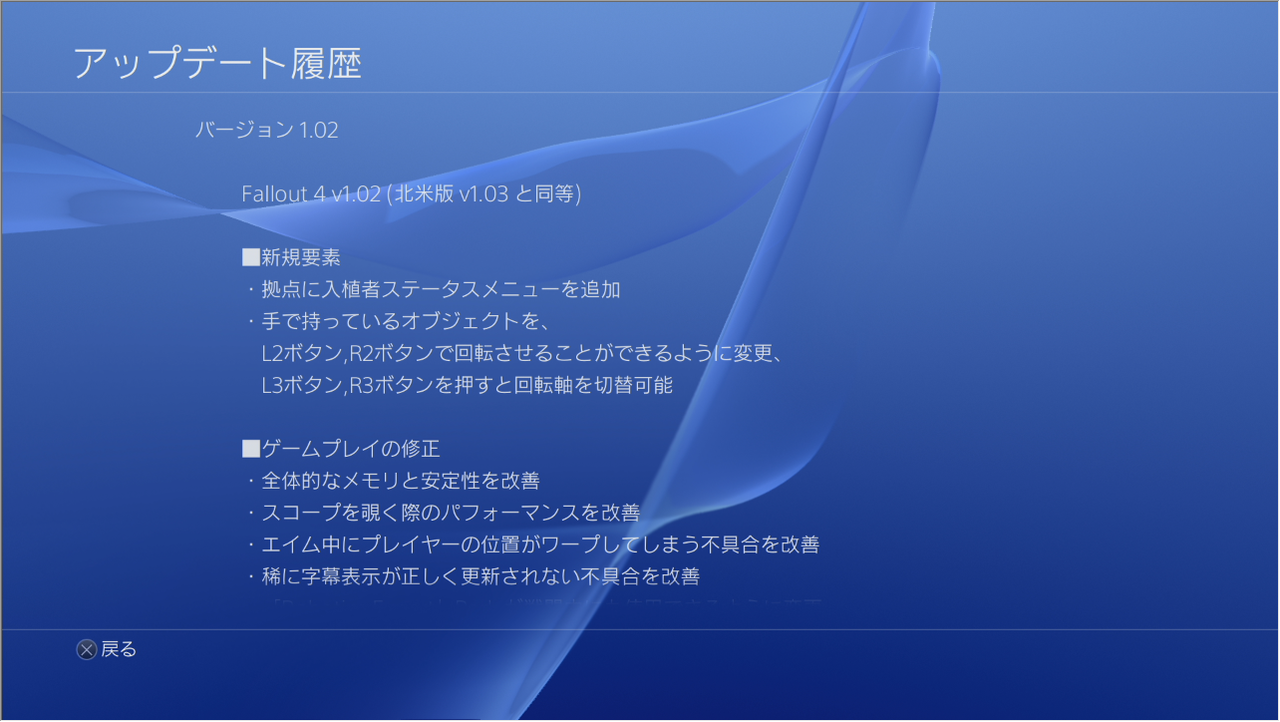The width and height of the screenshot is (1280, 722).
Task: Click the Fallout 4 v1.02 (北米版 v1.03 と同等) line
Action: (411, 194)
